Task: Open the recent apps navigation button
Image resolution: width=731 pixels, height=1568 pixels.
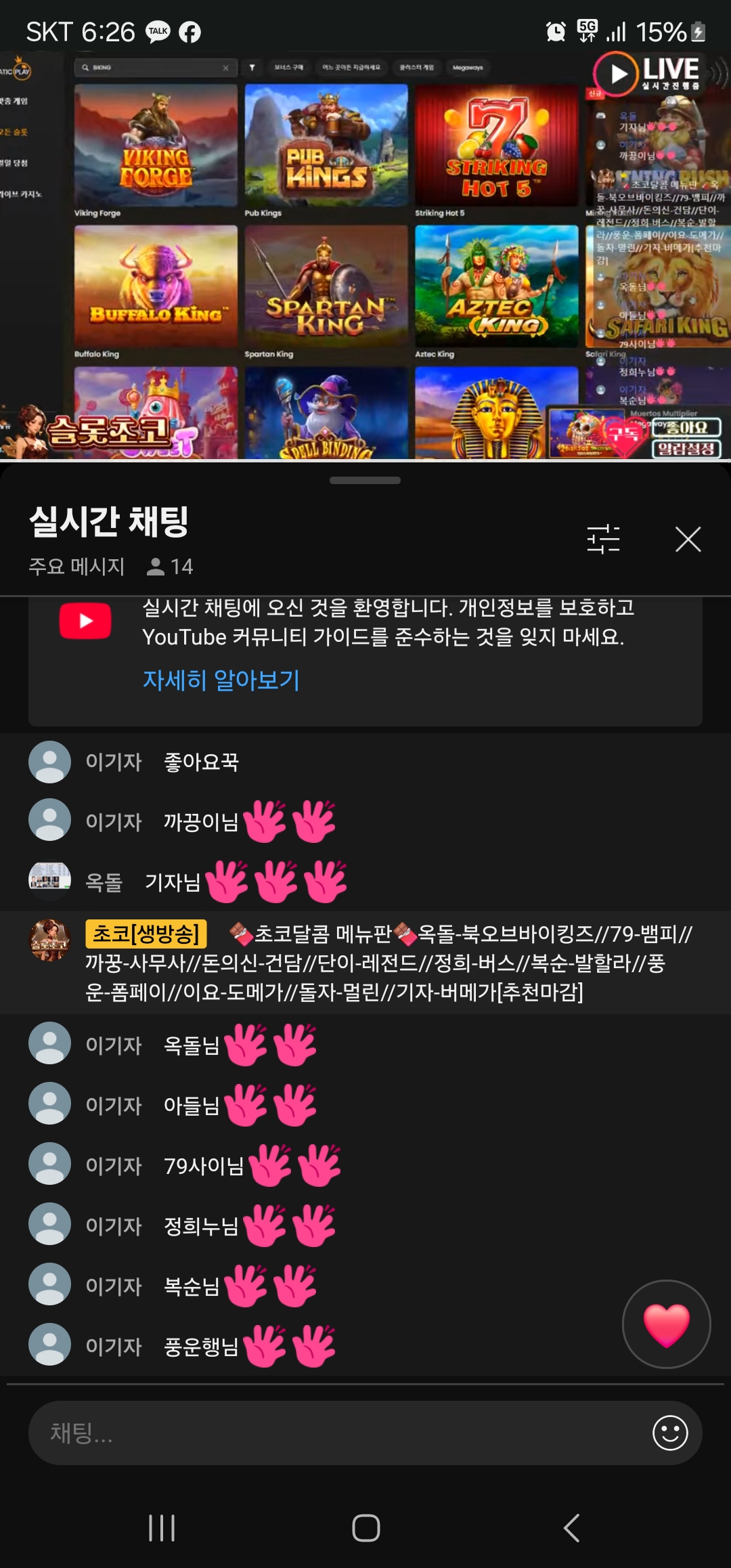Action: pos(162,1527)
